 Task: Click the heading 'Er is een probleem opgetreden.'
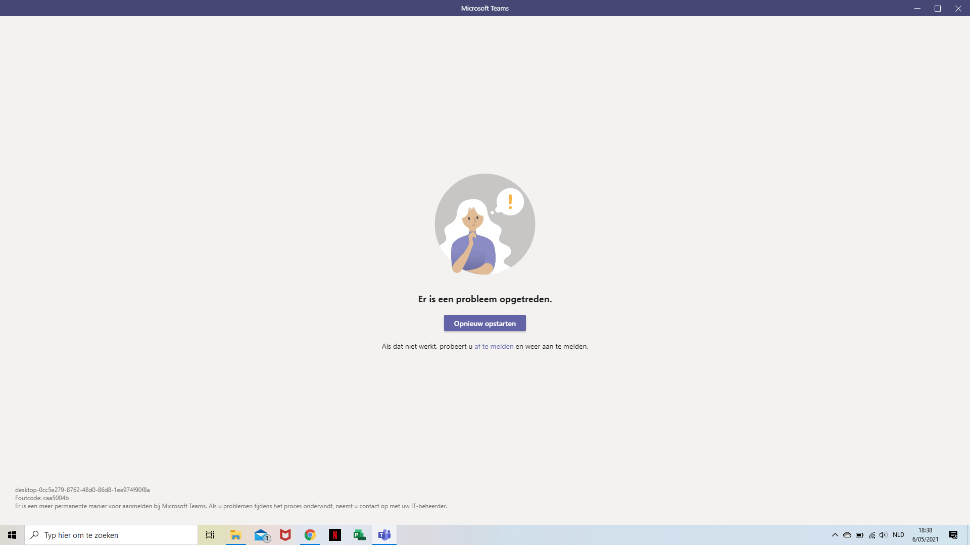pos(485,299)
